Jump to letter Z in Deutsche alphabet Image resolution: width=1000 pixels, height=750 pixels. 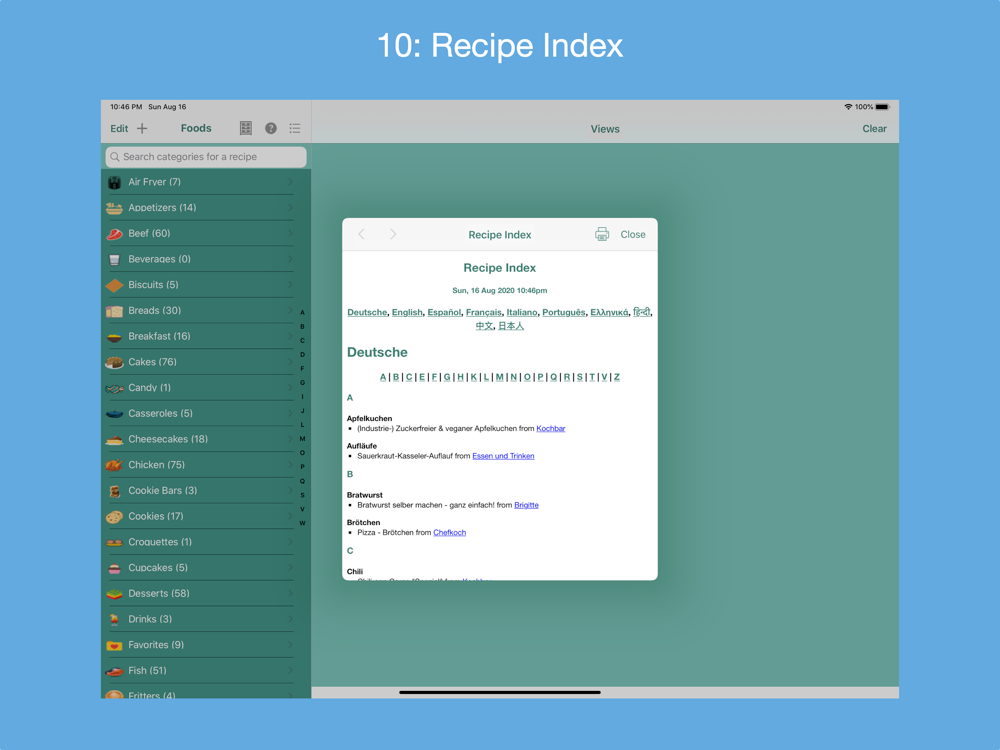[x=617, y=377]
